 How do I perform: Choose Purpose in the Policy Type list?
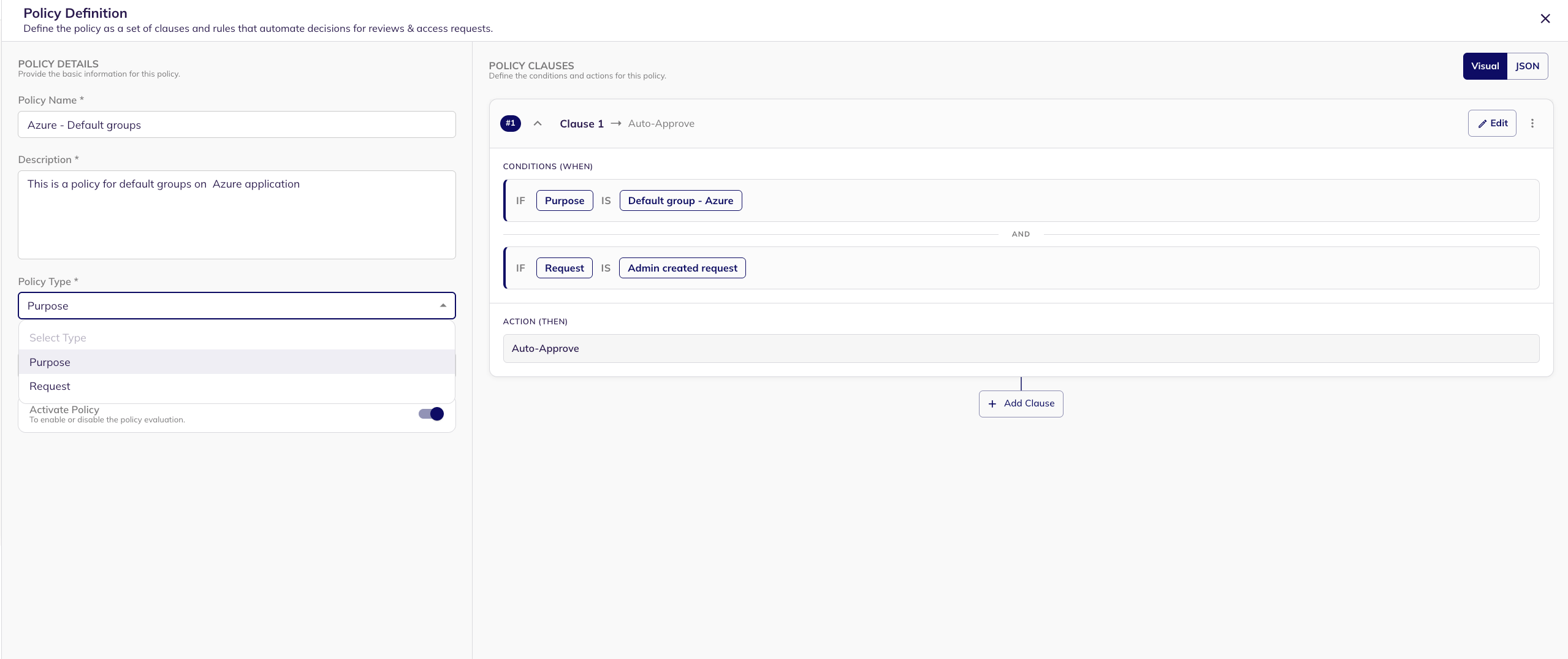pyautogui.click(x=50, y=362)
